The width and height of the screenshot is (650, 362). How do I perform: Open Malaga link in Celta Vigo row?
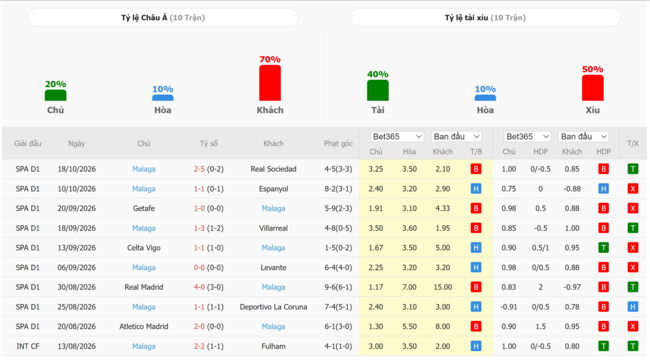pos(273,248)
